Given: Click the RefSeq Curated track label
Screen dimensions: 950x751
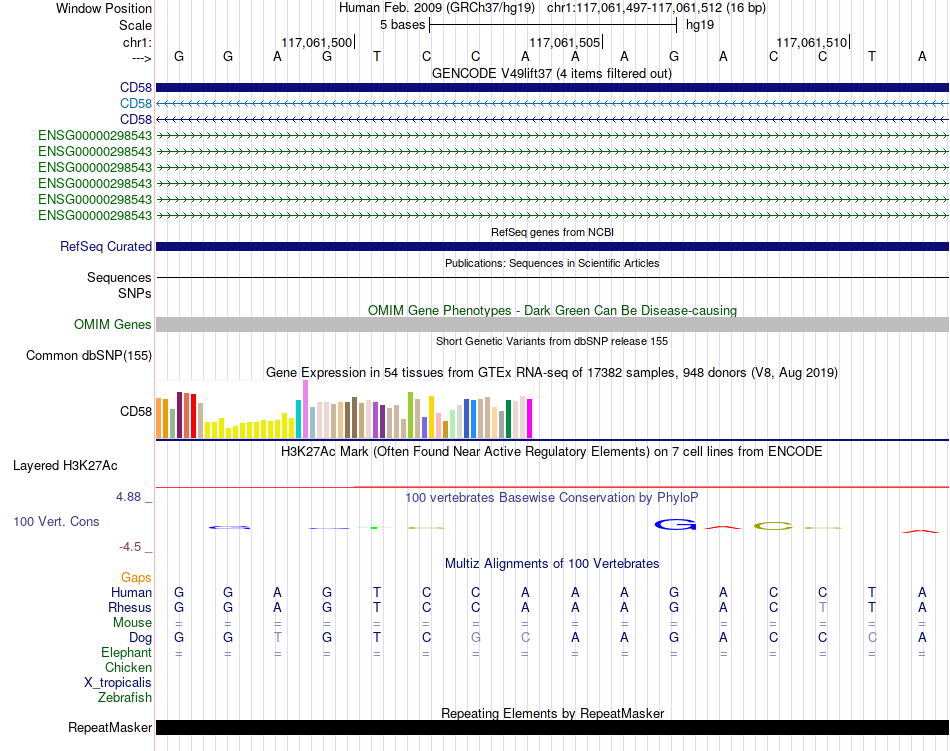Looking at the screenshot, I should click(x=106, y=246).
